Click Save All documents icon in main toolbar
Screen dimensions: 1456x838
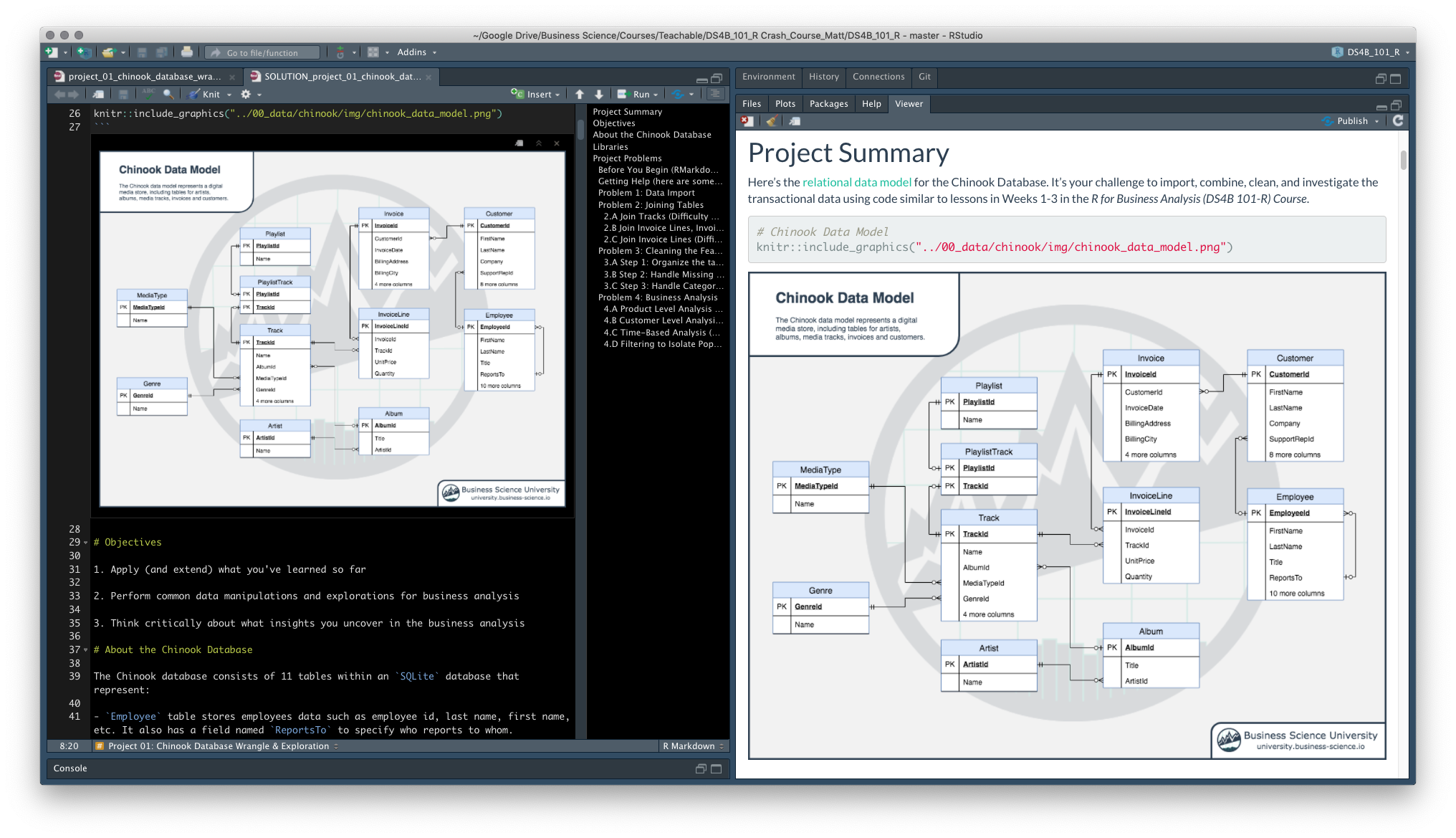(x=162, y=52)
